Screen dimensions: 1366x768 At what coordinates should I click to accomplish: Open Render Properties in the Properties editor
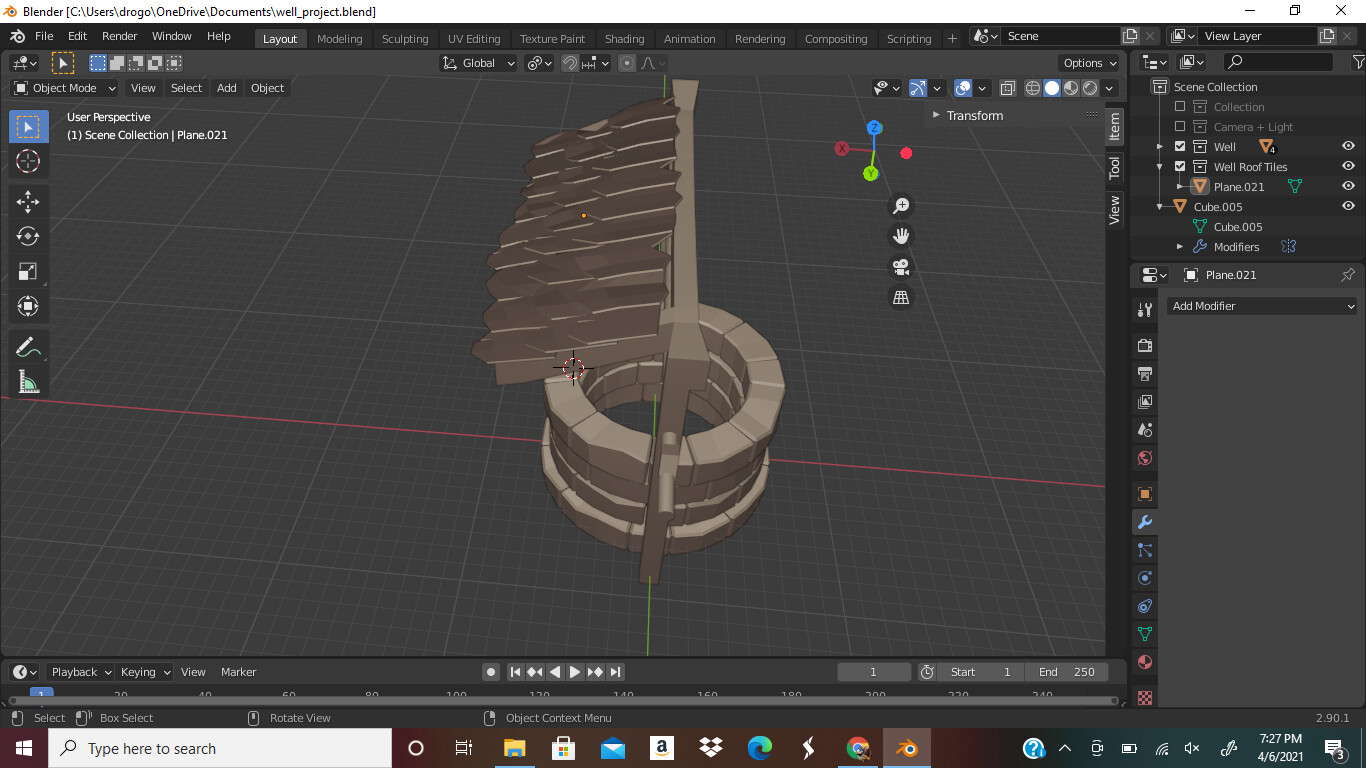click(1144, 345)
